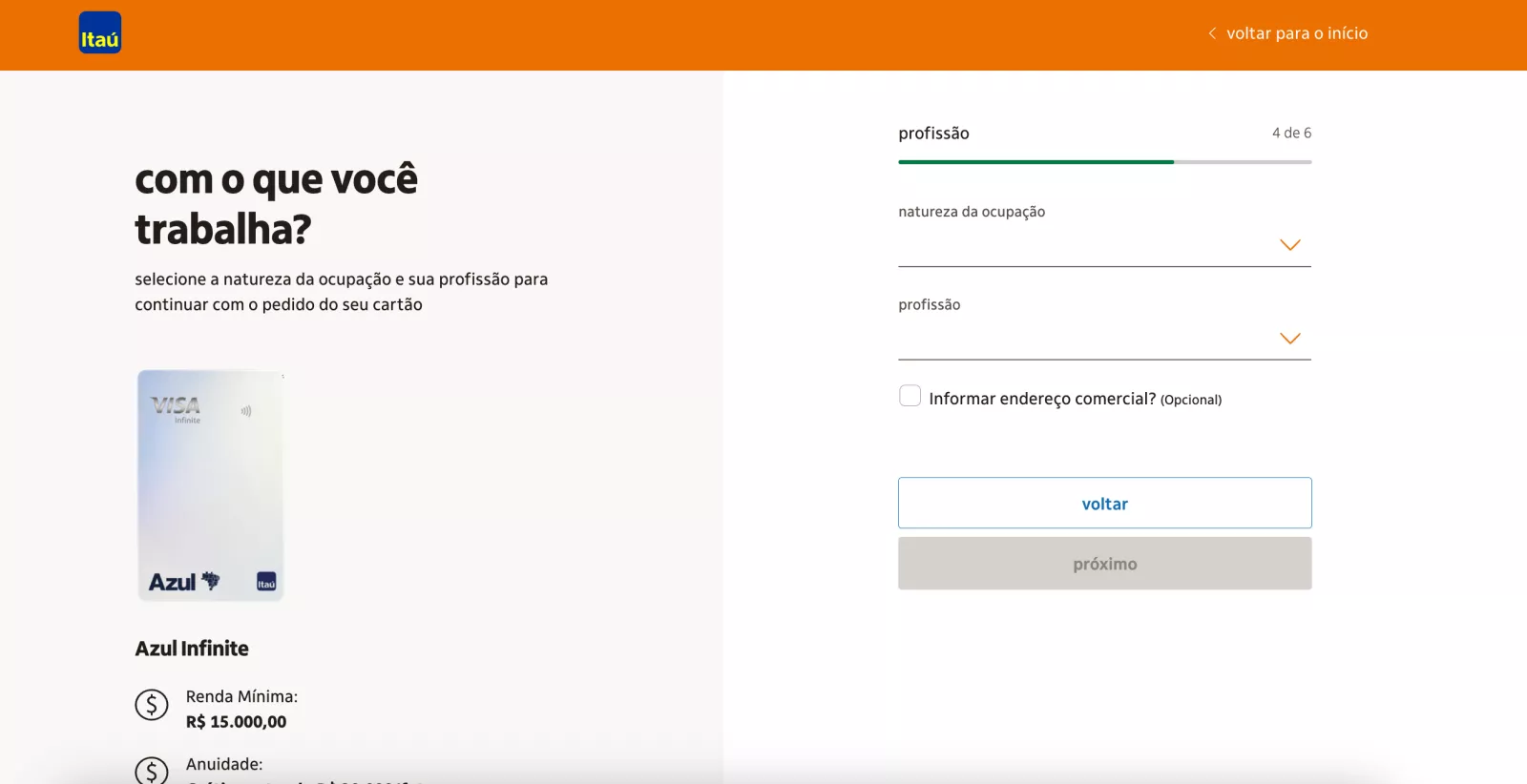This screenshot has width=1527, height=784.
Task: Click the progress bar under 'profissão'
Action: coord(1104,162)
